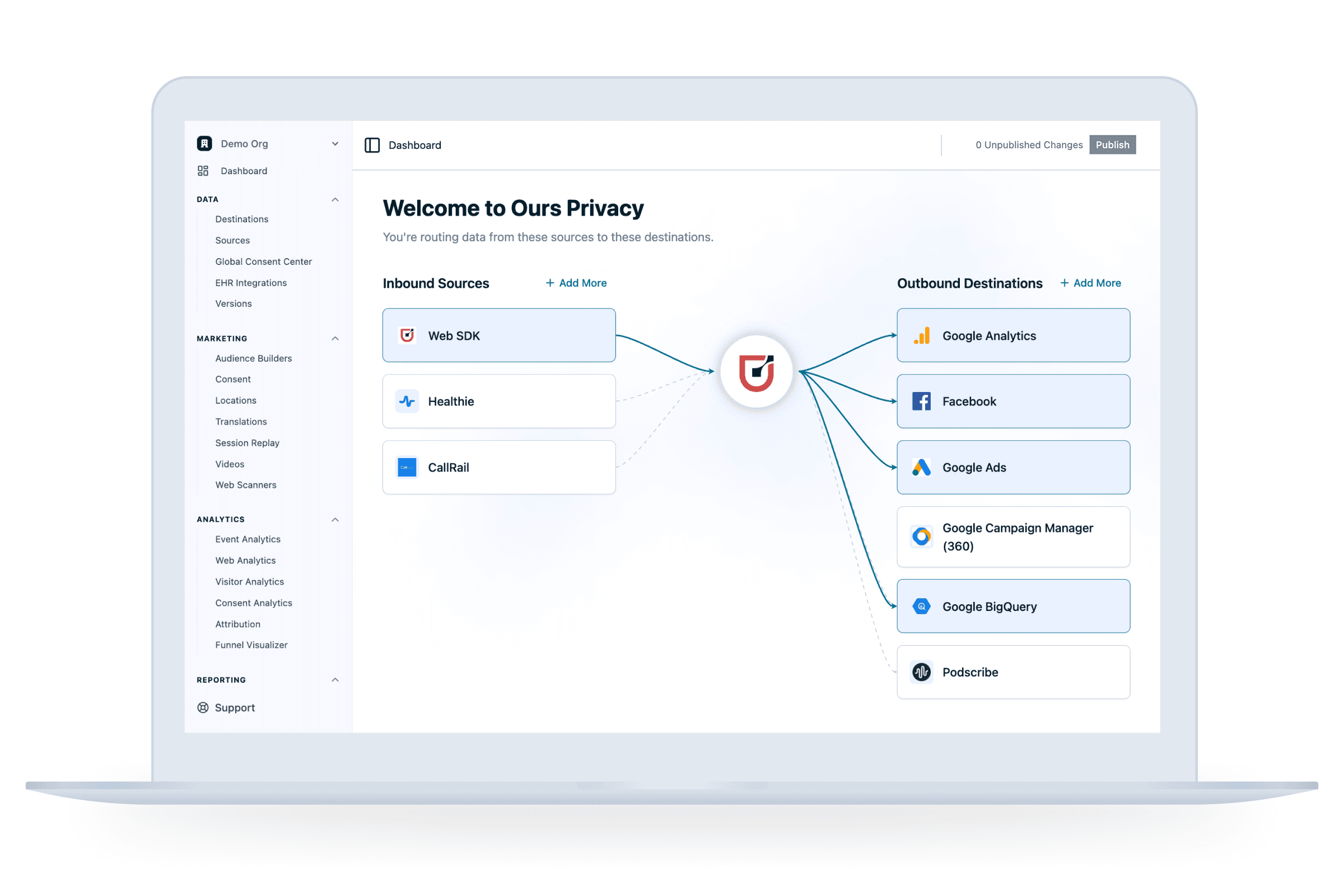Toggle the sidebar panel icon
The image size is (1344, 896).
pos(372,145)
